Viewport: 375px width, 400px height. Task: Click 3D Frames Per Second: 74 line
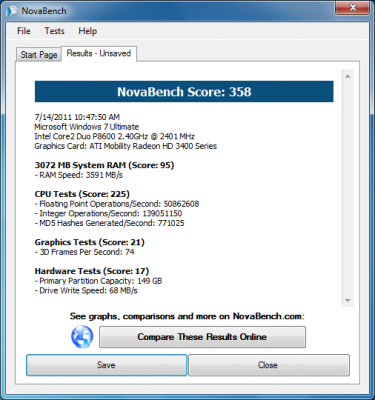click(x=84, y=252)
